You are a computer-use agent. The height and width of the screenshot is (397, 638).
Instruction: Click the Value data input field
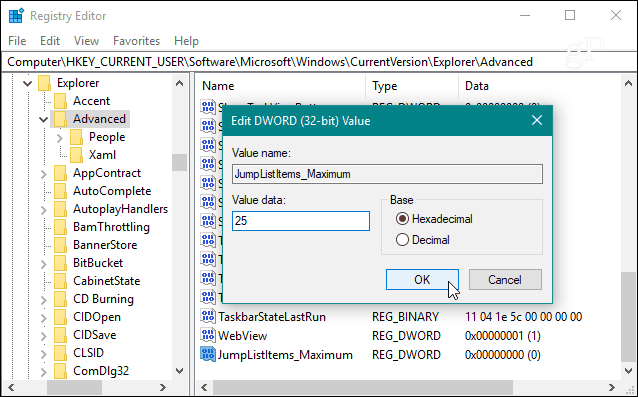coord(301,221)
